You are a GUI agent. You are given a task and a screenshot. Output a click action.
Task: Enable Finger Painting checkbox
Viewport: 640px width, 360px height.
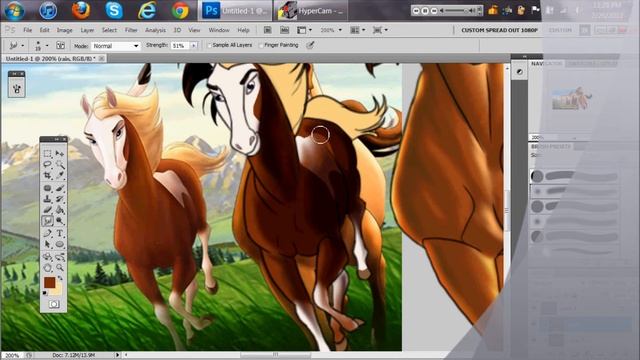(261, 45)
